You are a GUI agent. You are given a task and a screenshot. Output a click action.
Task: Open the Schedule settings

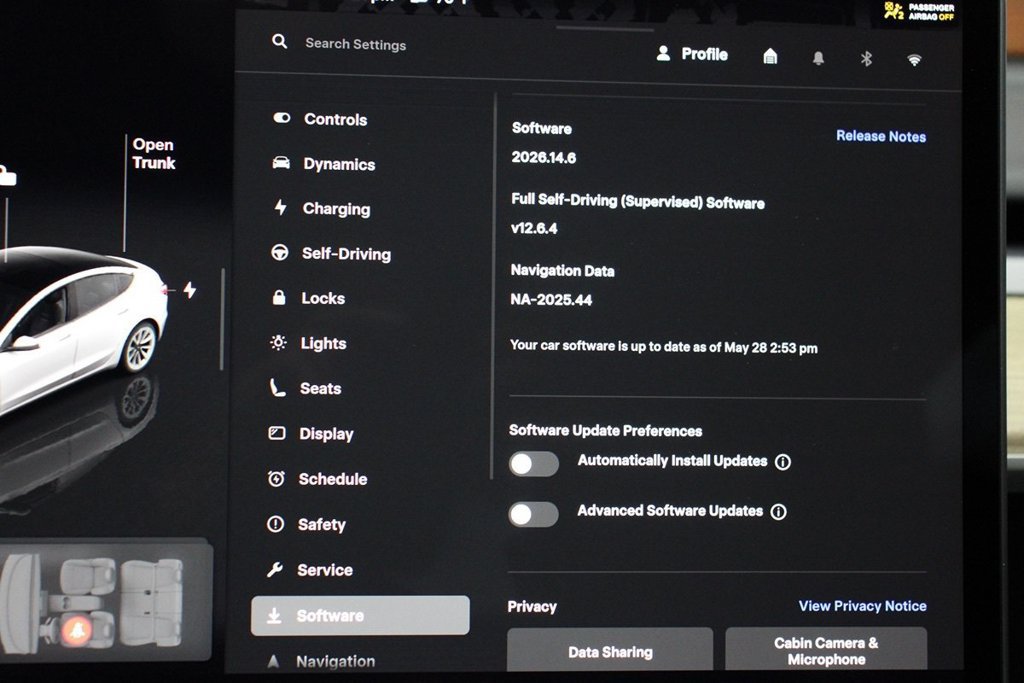tap(317, 479)
